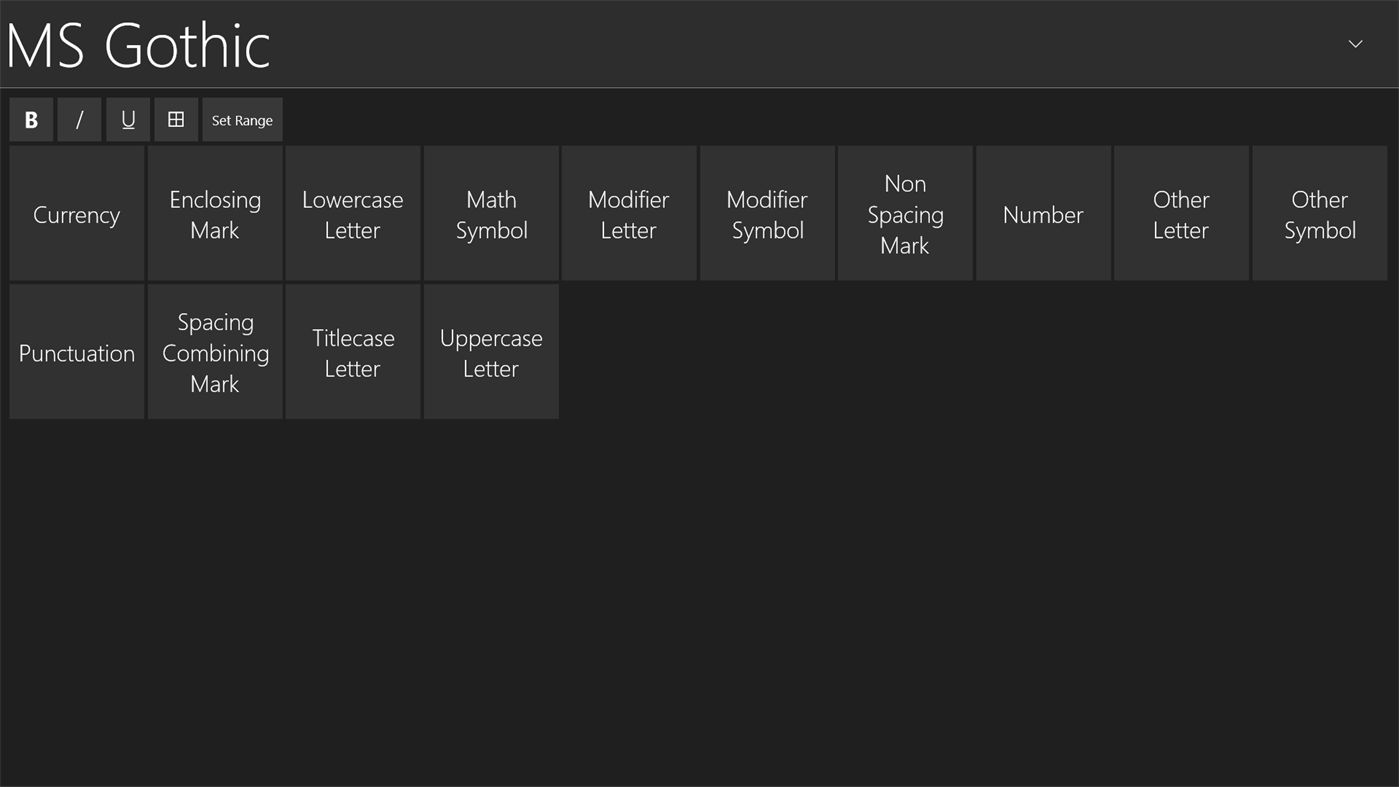
Task: Toggle Italic formatting button
Action: click(x=79, y=120)
